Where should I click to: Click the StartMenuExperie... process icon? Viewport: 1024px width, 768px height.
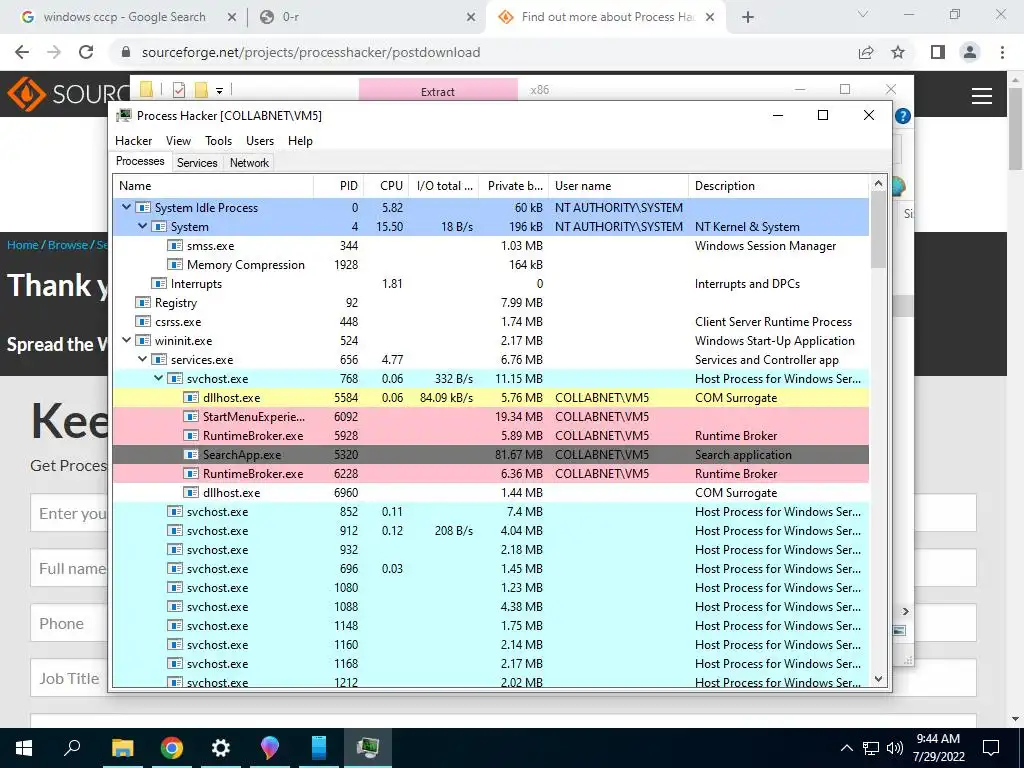point(191,417)
